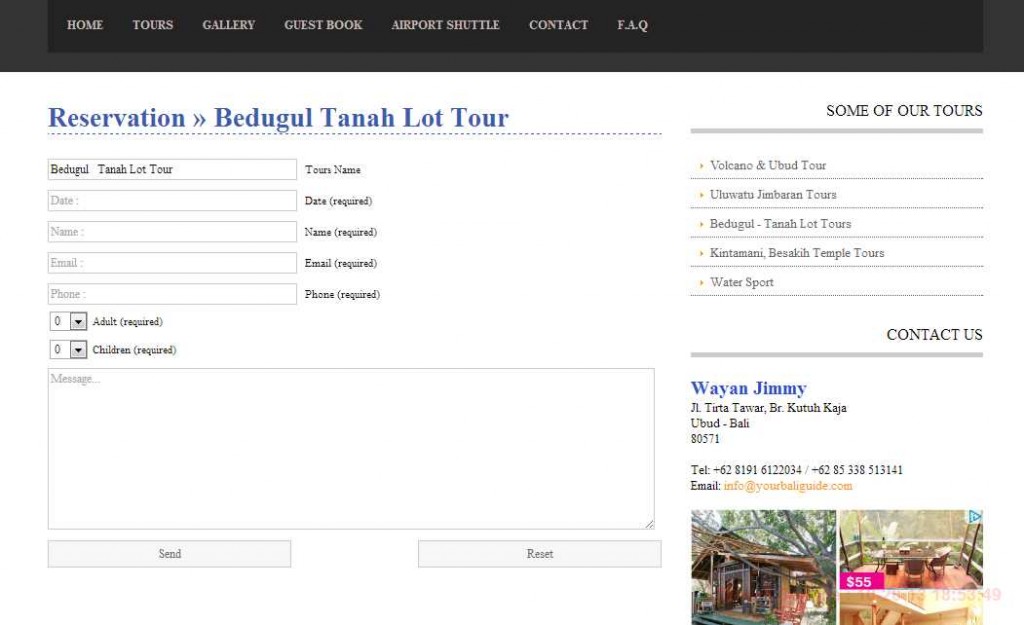Go to the Tours menu page

[x=153, y=25]
